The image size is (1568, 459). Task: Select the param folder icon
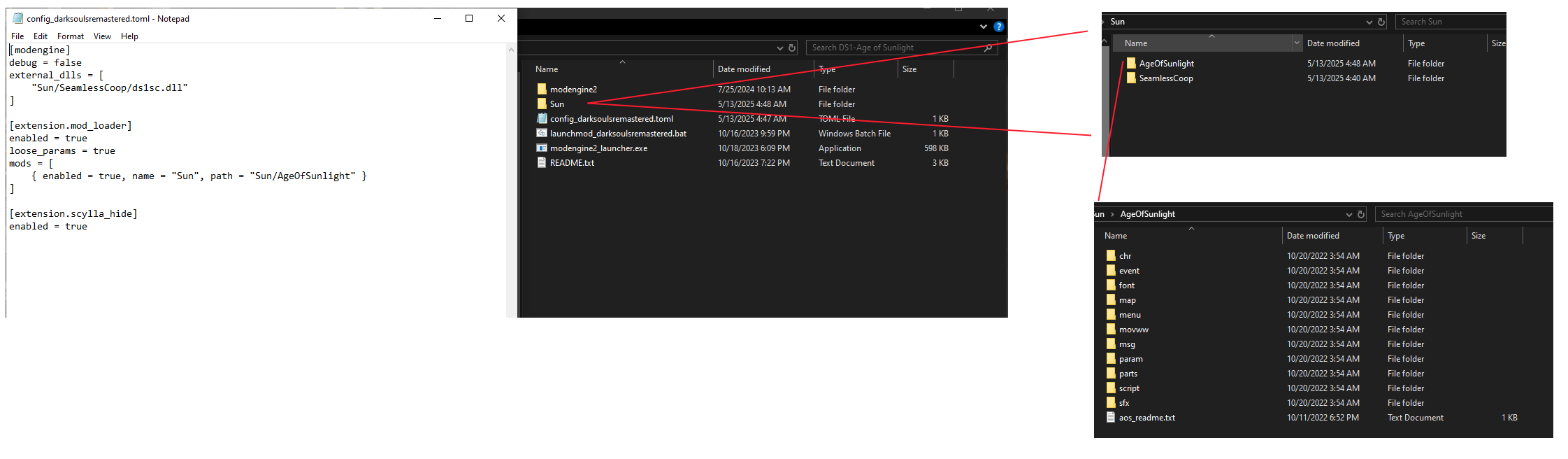[1111, 358]
